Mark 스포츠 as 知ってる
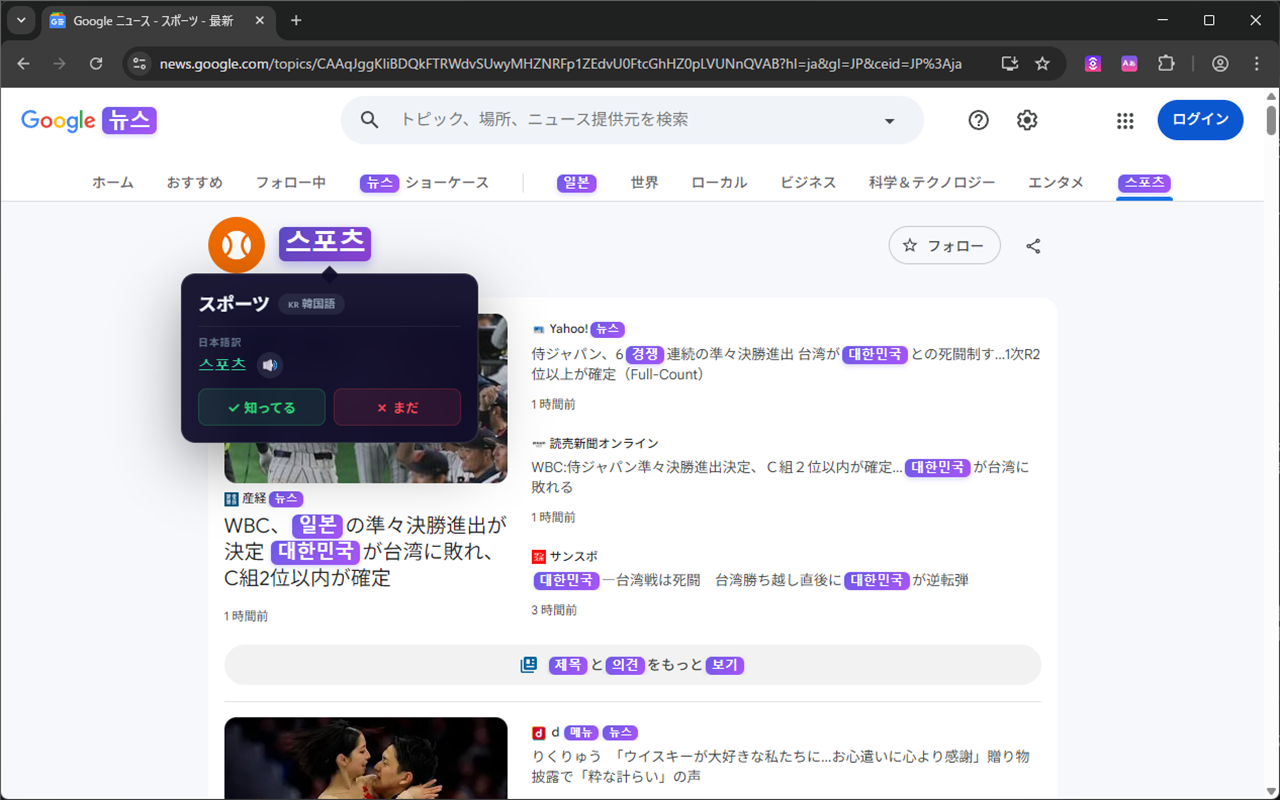 261,407
